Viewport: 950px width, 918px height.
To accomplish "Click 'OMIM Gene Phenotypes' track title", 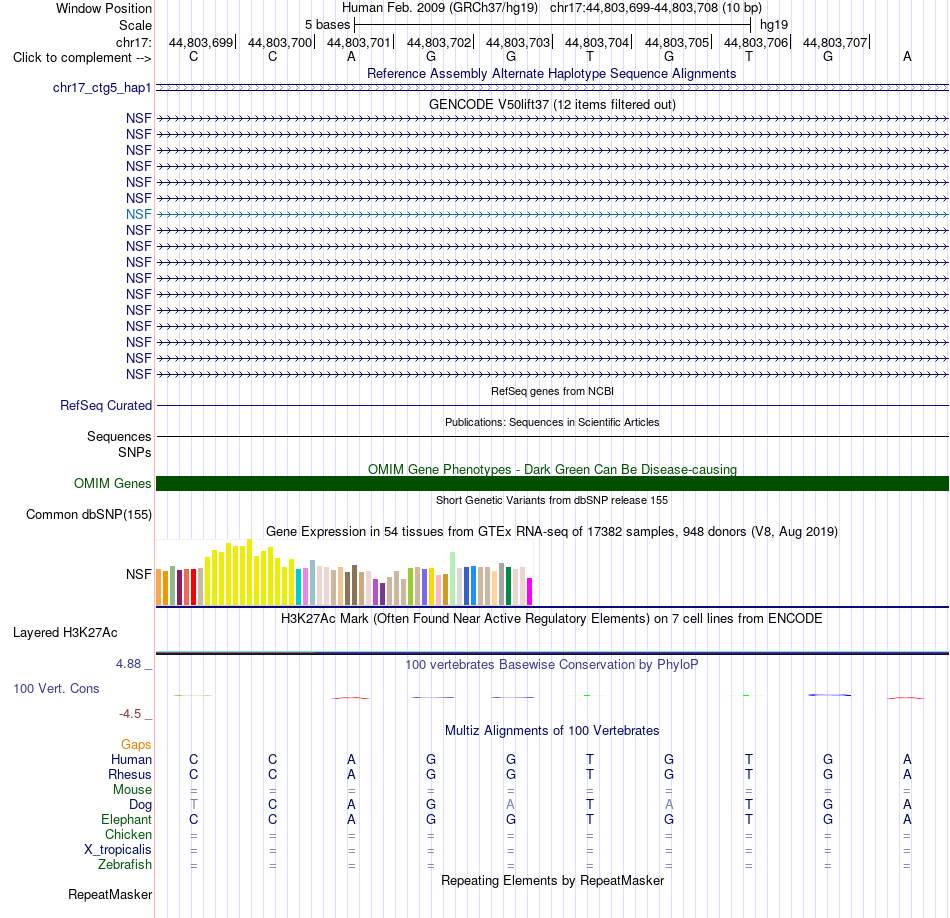I will tap(553, 469).
